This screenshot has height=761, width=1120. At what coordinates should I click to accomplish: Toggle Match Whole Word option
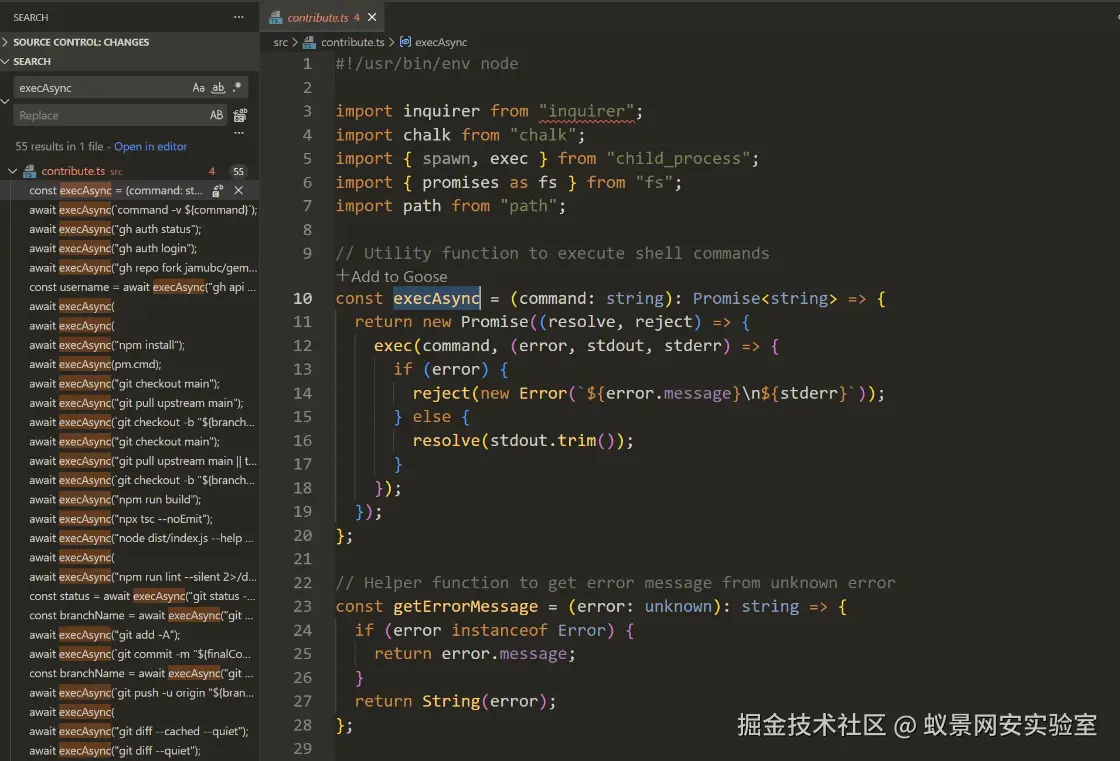point(218,88)
